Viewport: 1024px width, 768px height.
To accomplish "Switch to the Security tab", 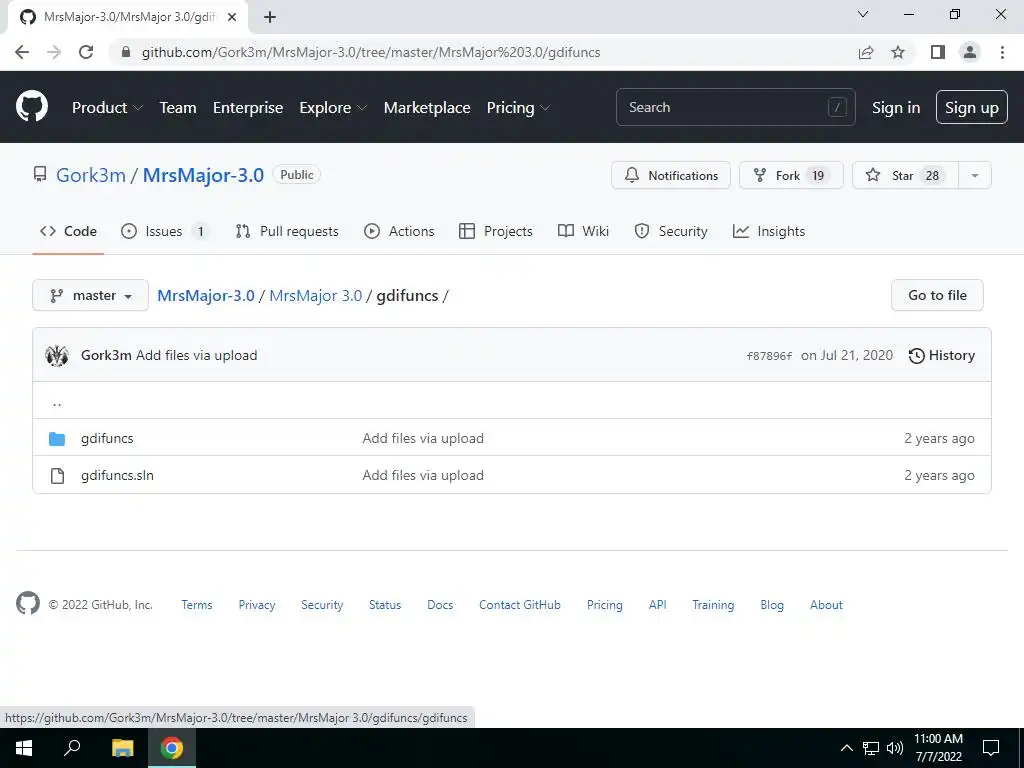I will (x=671, y=231).
